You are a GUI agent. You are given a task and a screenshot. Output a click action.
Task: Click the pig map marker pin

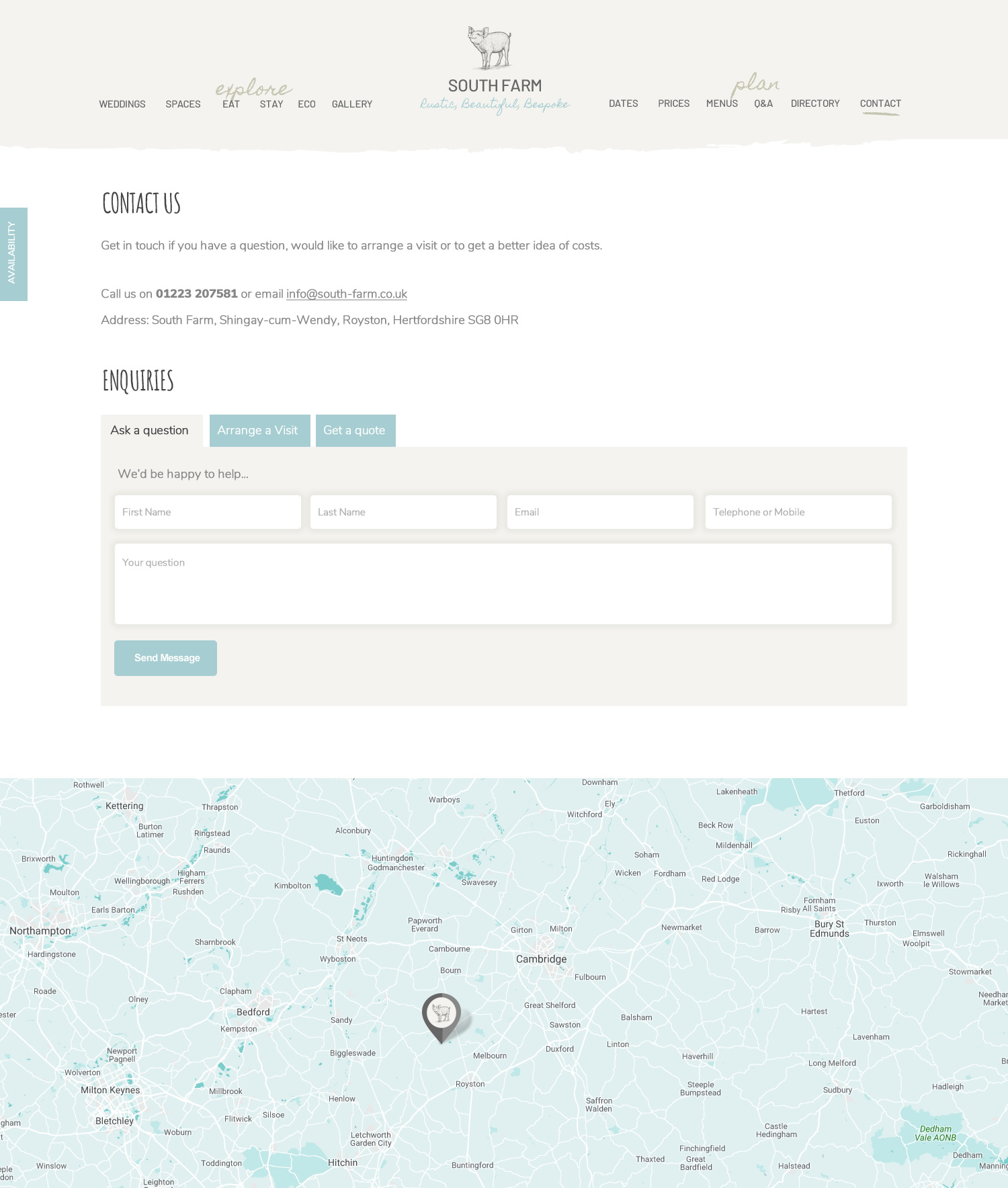click(x=442, y=1014)
